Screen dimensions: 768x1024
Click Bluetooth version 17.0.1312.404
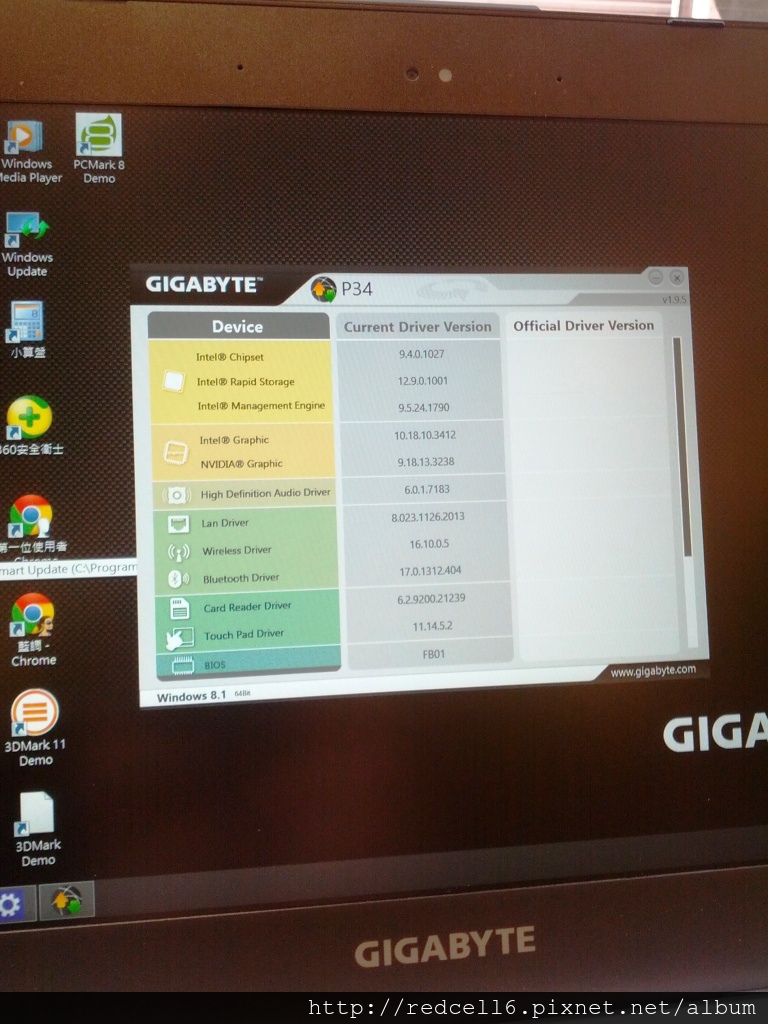pos(430,571)
